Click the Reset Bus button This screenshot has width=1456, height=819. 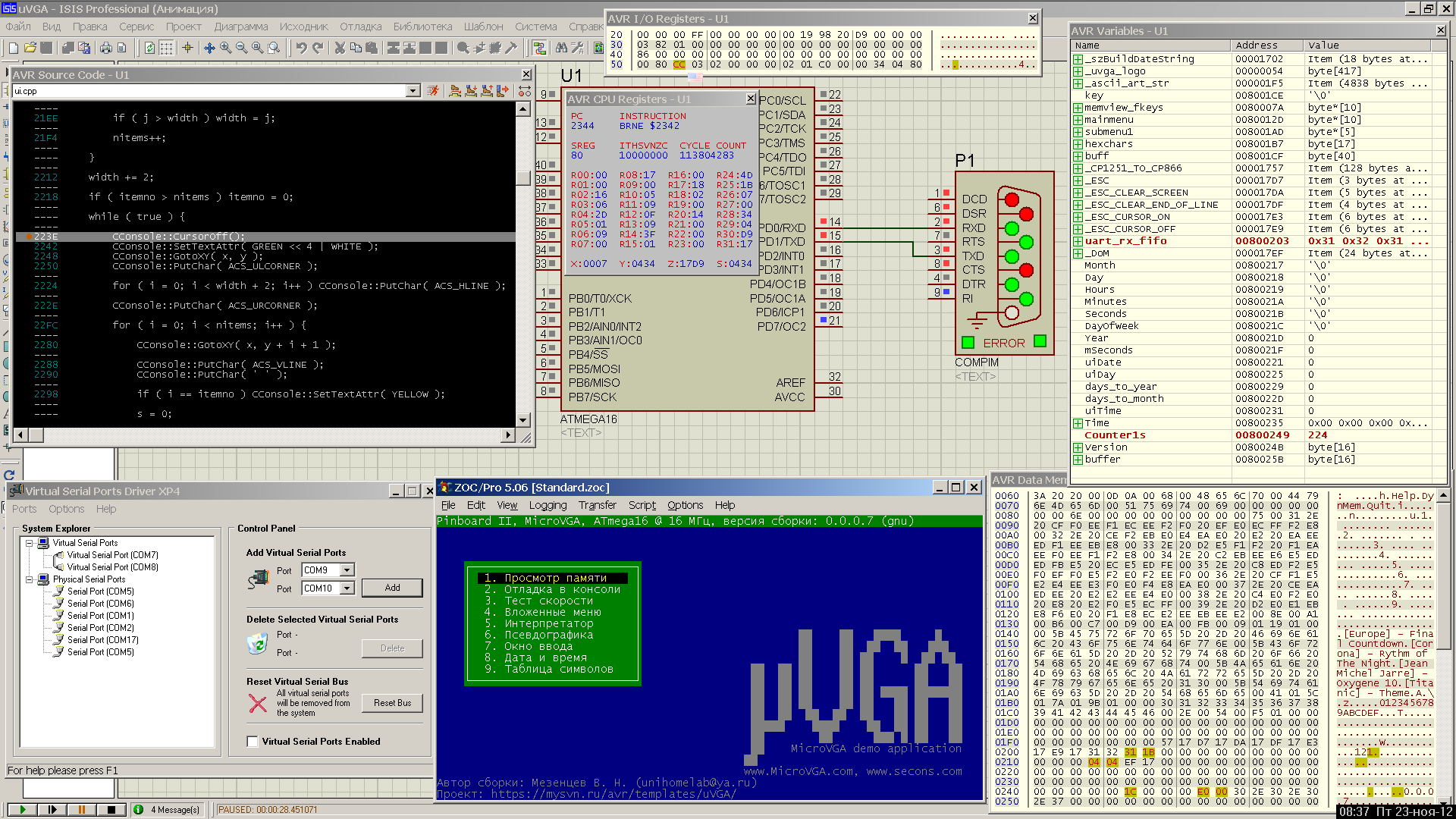coord(392,703)
